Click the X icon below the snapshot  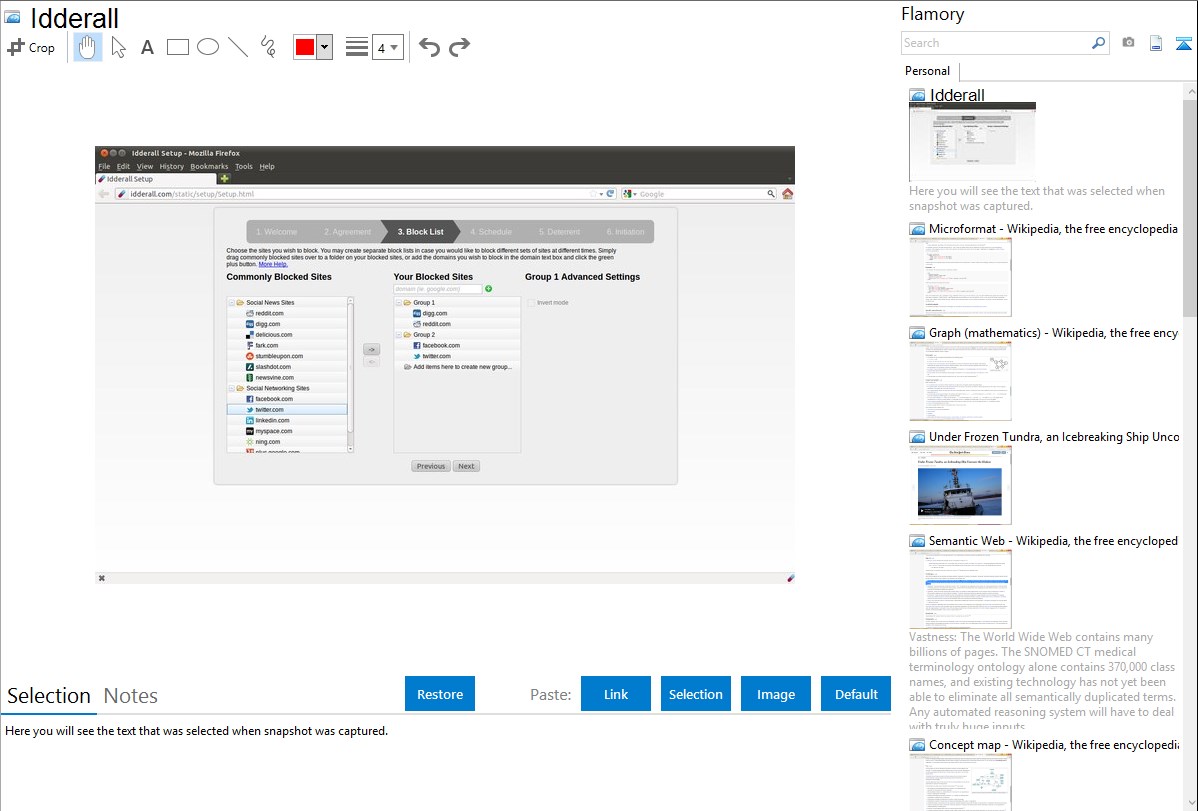(x=102, y=579)
